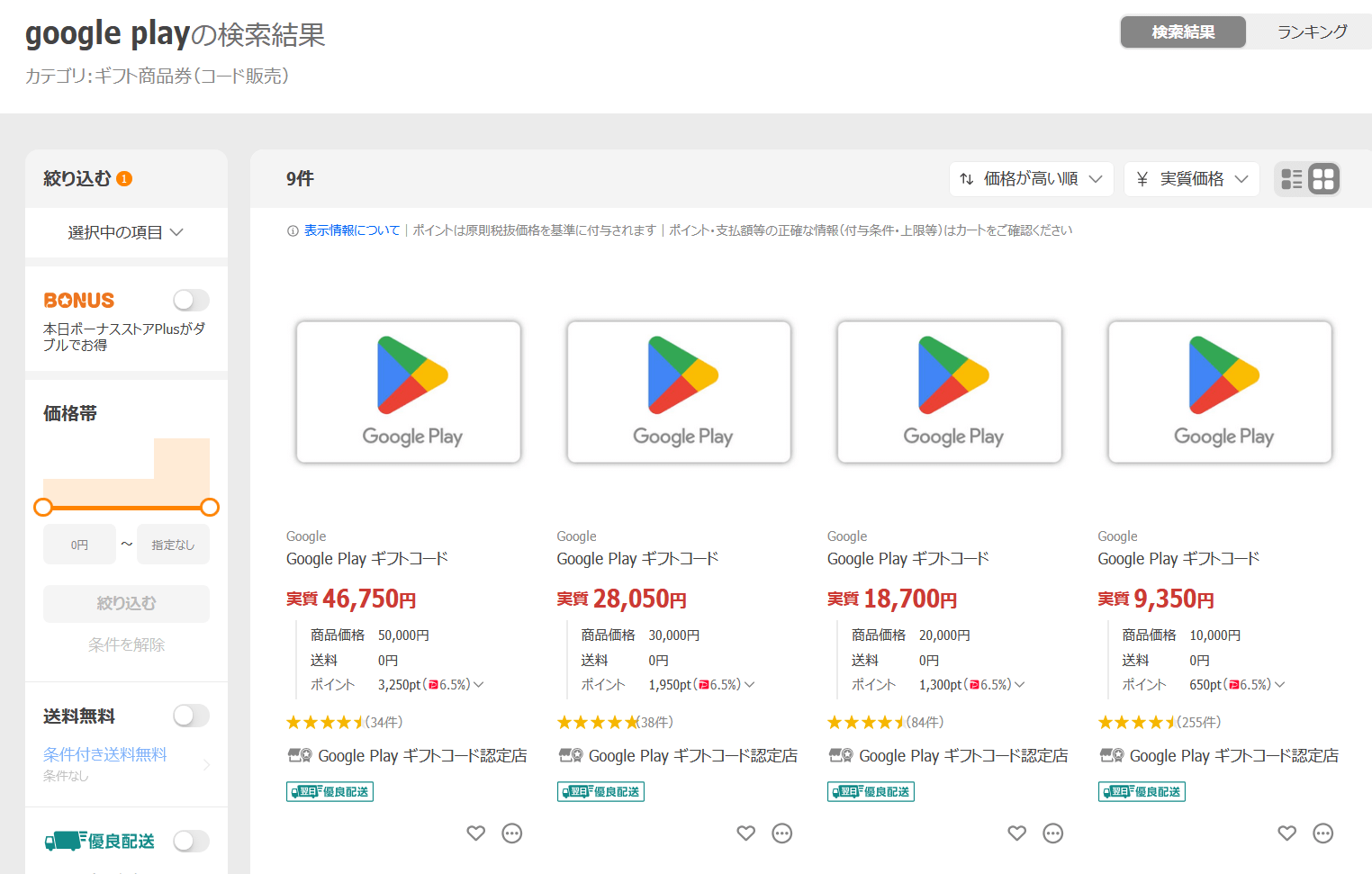Open the 実質価格 price display dropdown
The width and height of the screenshot is (1372, 874).
click(1193, 179)
